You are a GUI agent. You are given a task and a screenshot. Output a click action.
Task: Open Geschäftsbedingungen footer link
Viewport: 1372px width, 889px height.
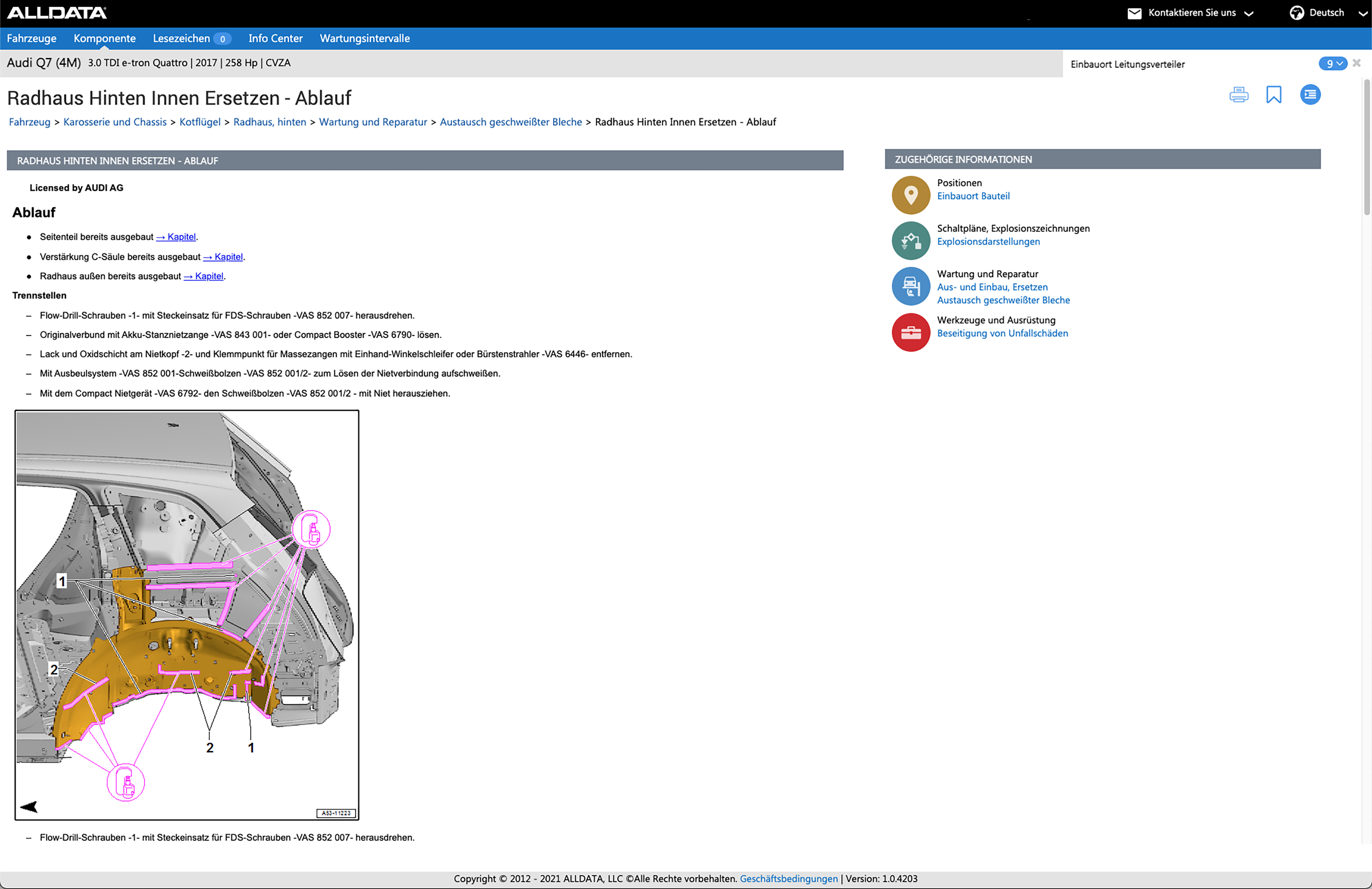[788, 879]
